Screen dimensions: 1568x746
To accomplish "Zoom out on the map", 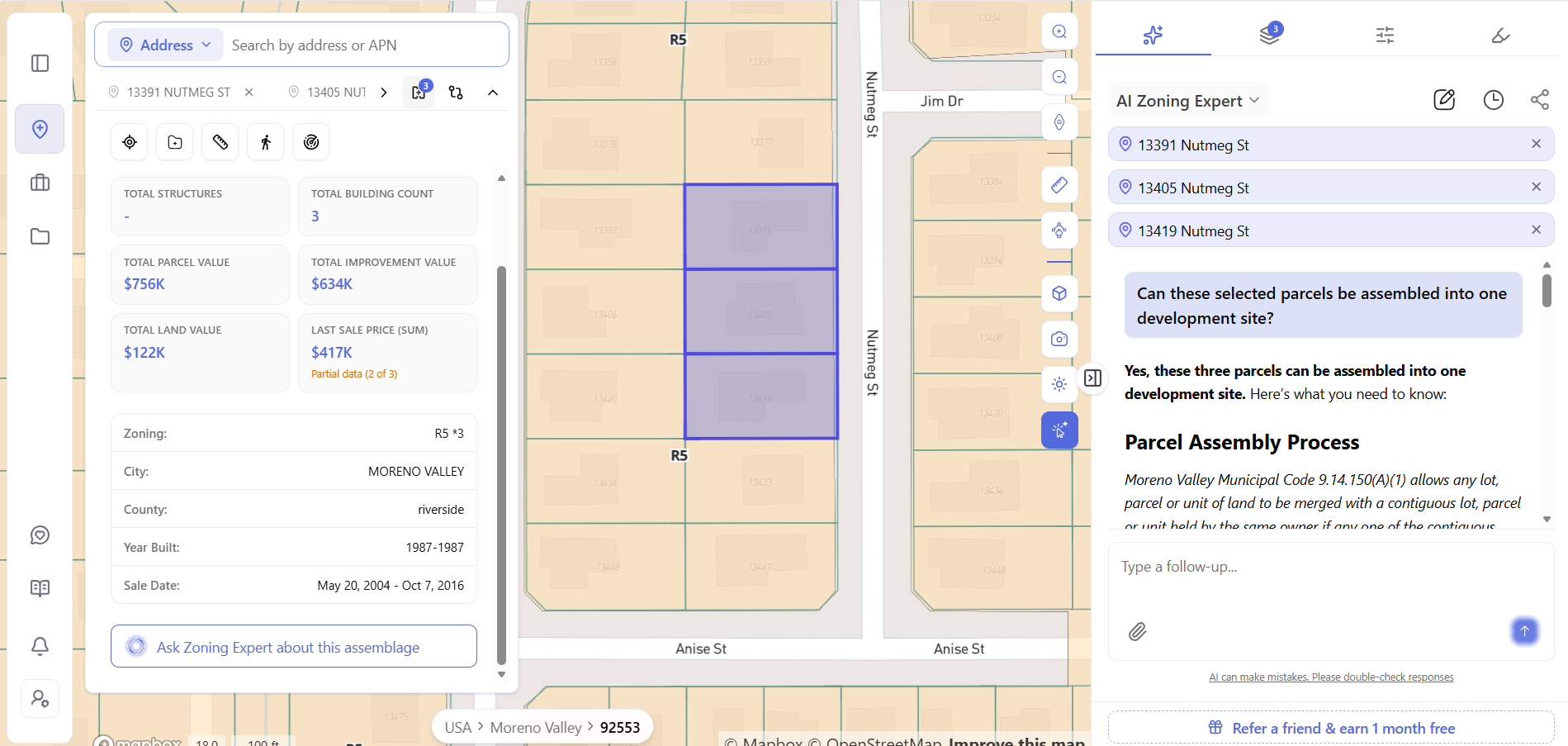I will pyautogui.click(x=1059, y=77).
